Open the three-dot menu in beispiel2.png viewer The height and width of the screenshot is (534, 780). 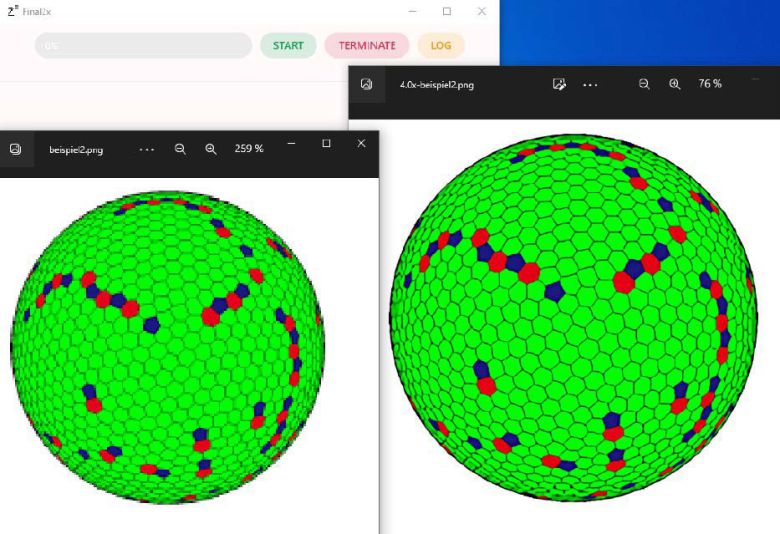tap(147, 149)
